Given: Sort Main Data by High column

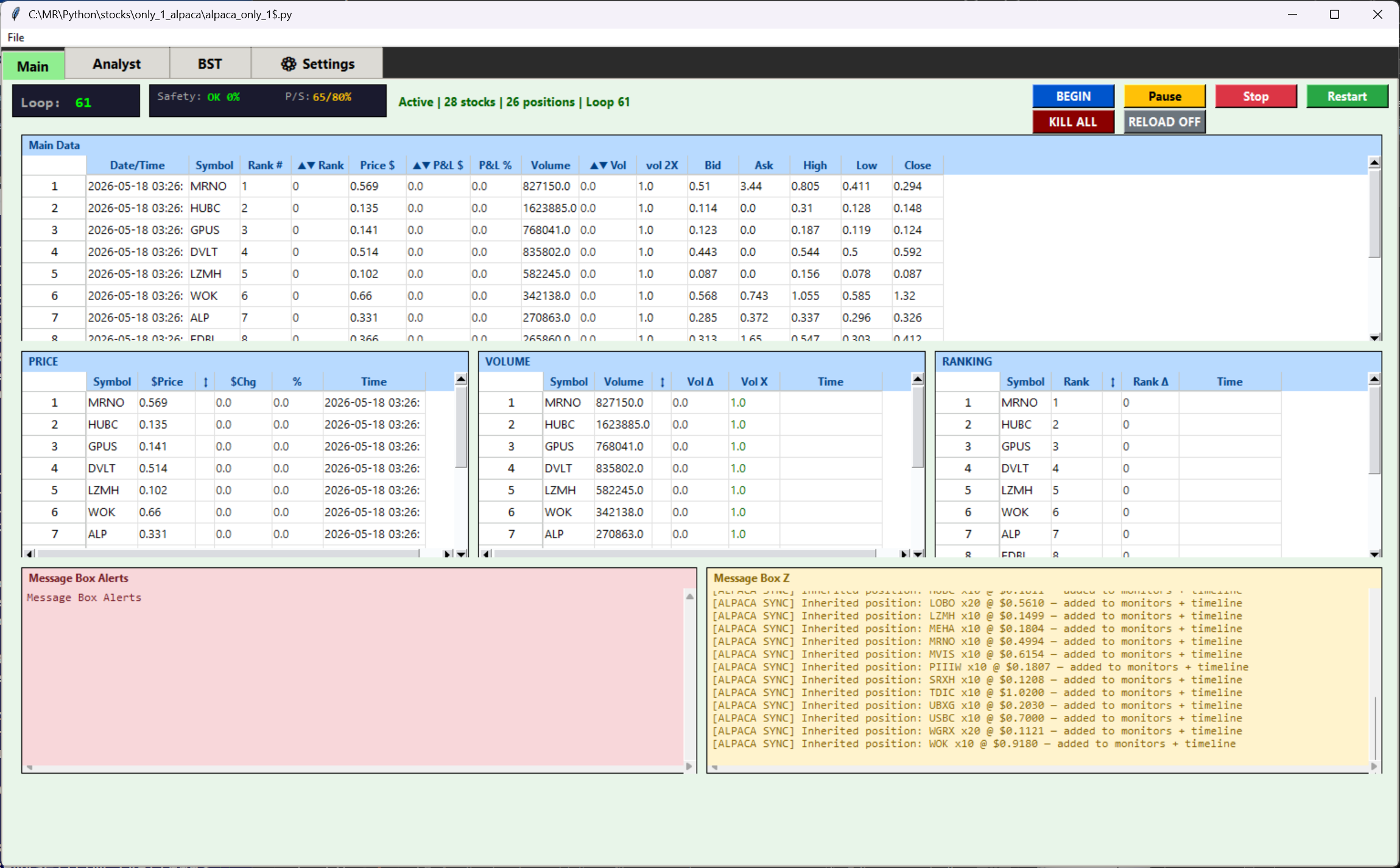Looking at the screenshot, I should click(815, 165).
